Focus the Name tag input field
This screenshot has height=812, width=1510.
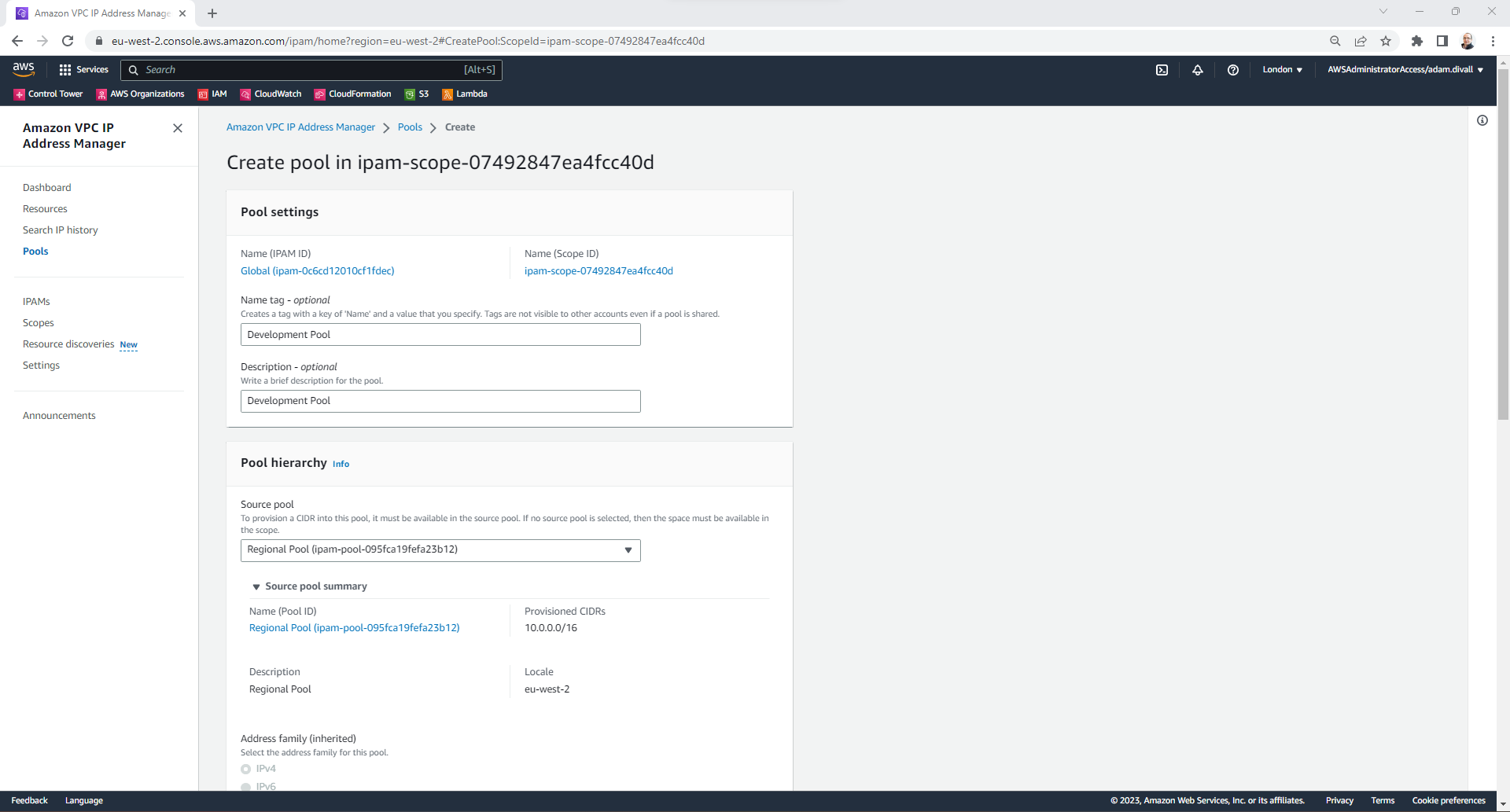tap(440, 335)
